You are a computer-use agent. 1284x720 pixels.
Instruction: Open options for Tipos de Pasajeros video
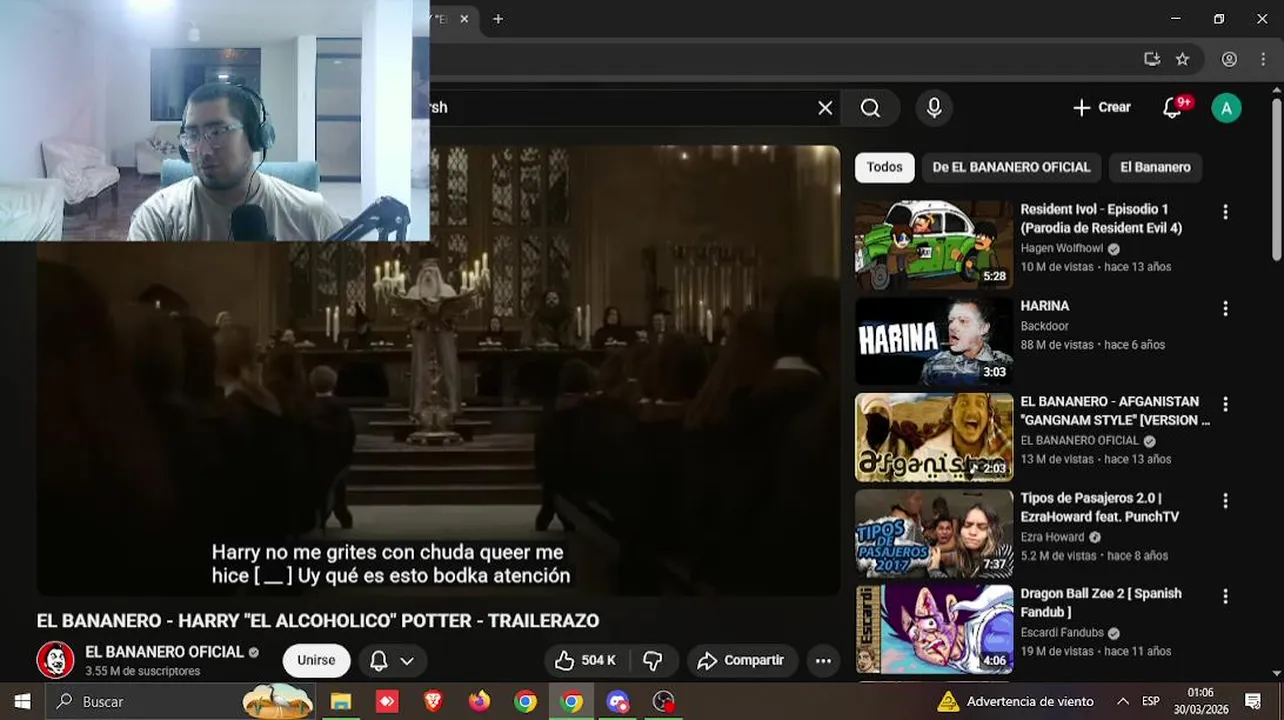click(x=1225, y=500)
